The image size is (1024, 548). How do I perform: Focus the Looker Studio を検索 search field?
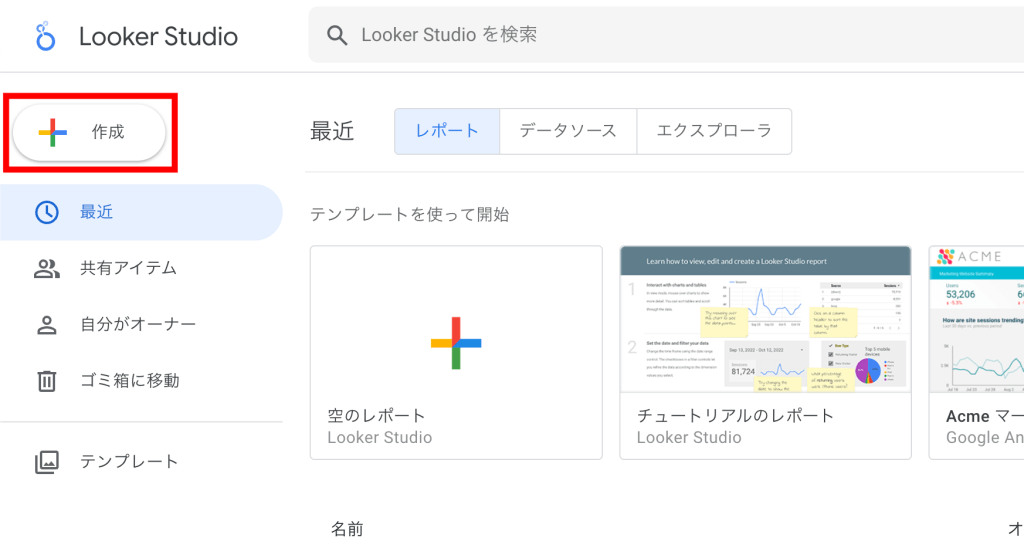coord(666,35)
